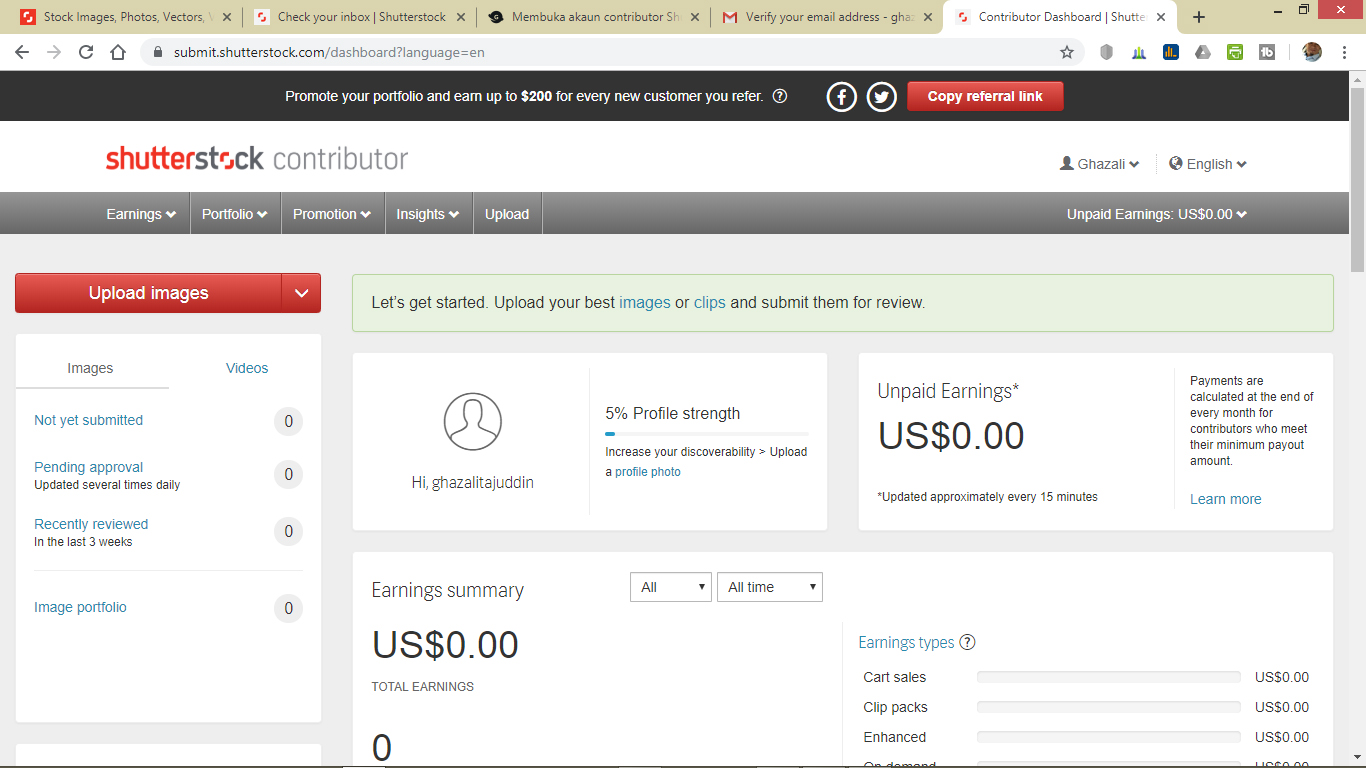This screenshot has height=768, width=1366.
Task: Open a new browser tab
Action: pyautogui.click(x=1199, y=17)
